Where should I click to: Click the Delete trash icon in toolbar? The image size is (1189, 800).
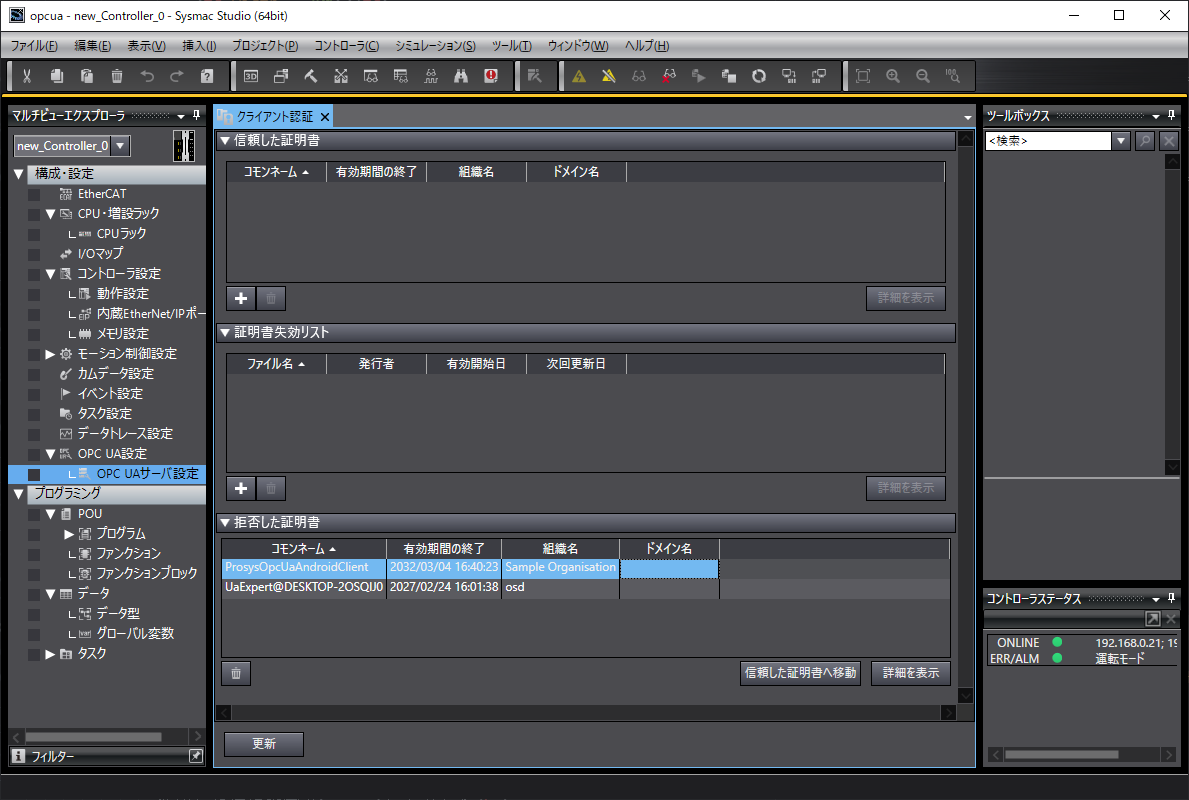click(117, 76)
